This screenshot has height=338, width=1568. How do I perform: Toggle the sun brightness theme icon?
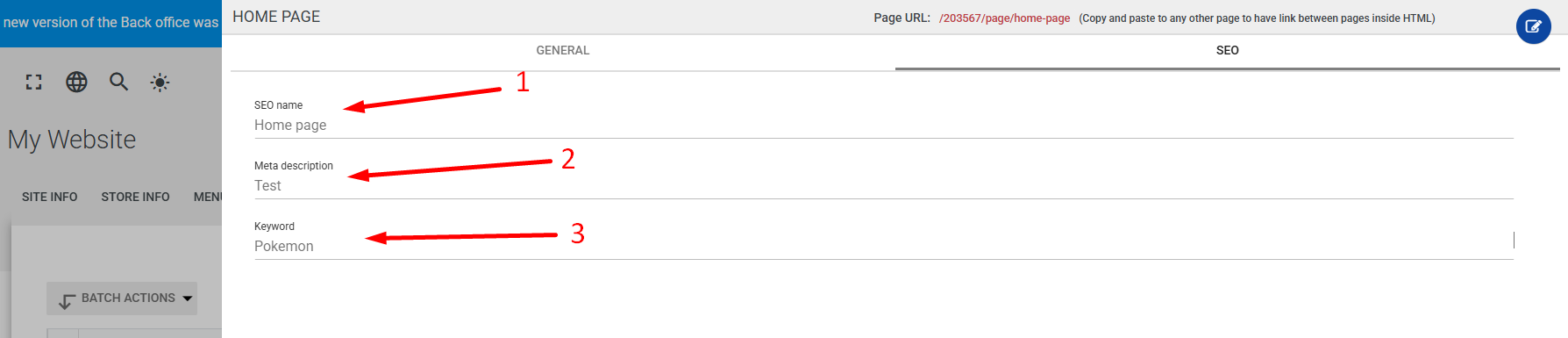[160, 83]
